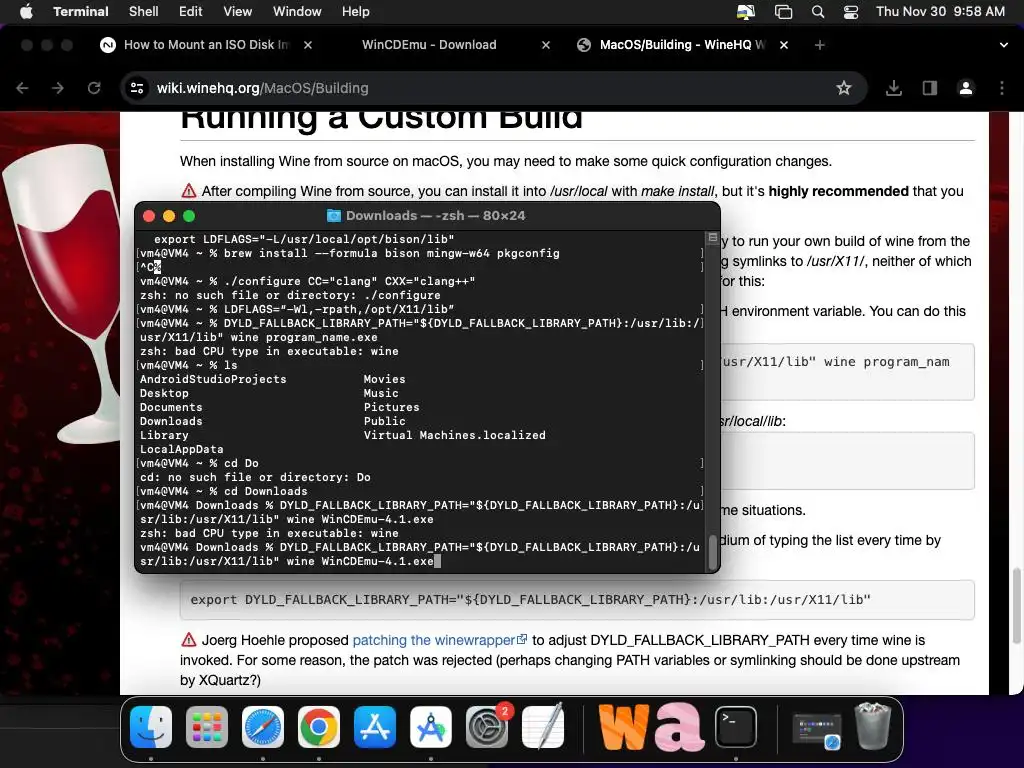
Task: Open the Chrome three-dot menu
Action: pos(1002,88)
